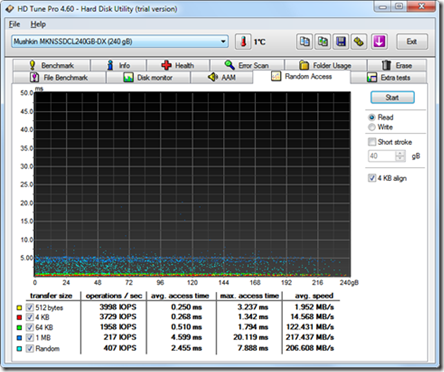This screenshot has width=444, height=372.
Task: Open the File menu
Action: pyautogui.click(x=14, y=24)
